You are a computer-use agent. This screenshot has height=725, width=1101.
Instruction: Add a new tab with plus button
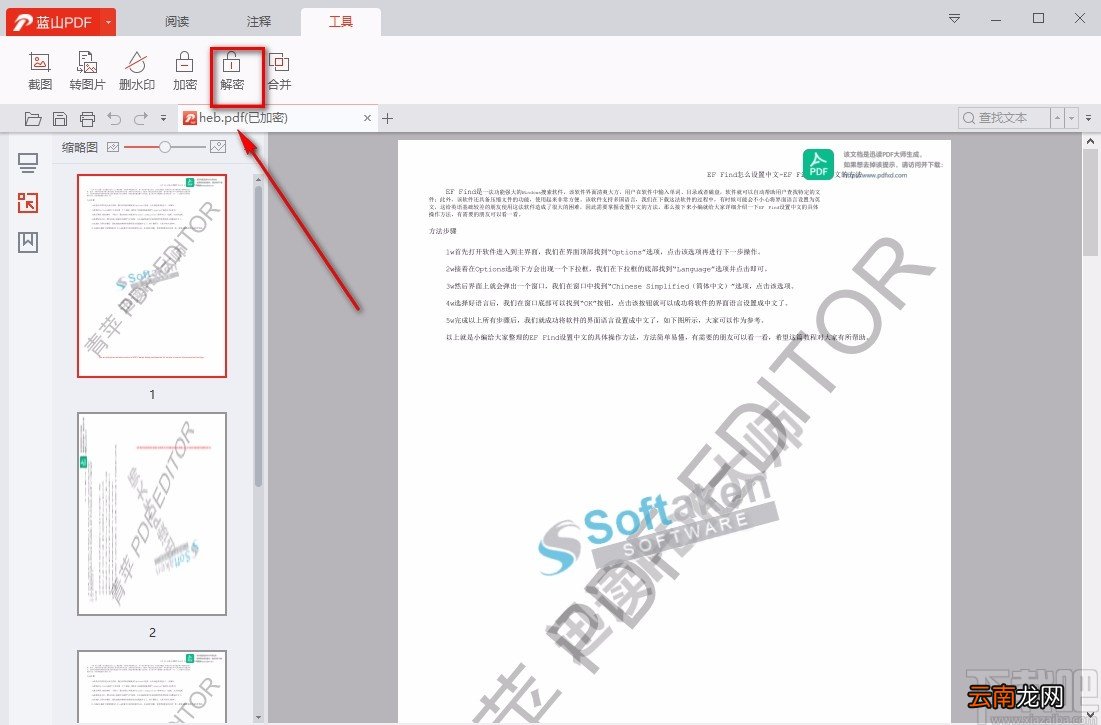tap(387, 119)
